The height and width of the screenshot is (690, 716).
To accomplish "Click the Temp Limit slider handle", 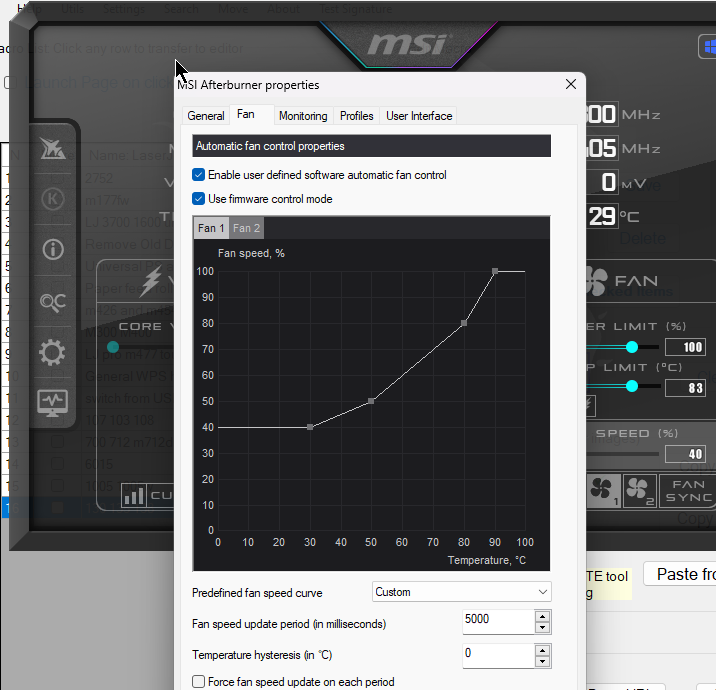I will (x=632, y=386).
